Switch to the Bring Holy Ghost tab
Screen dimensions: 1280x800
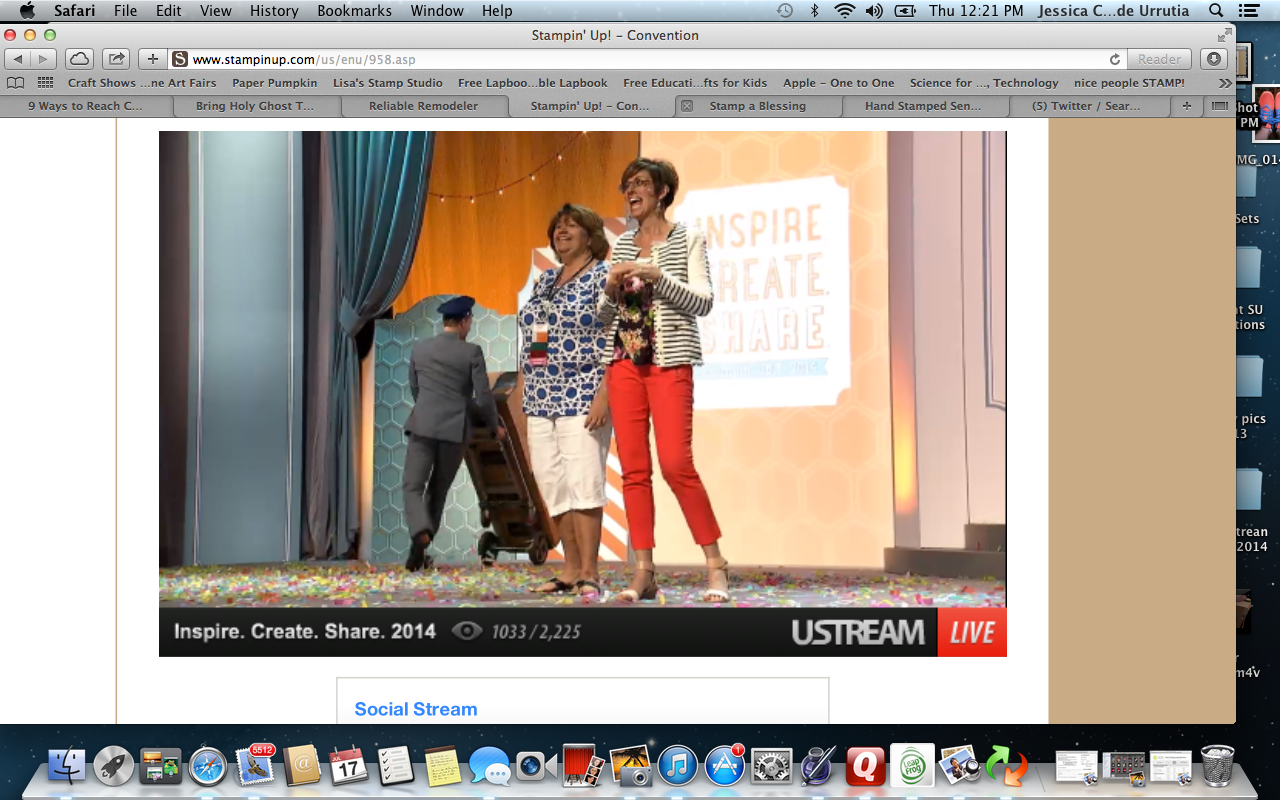click(x=255, y=106)
